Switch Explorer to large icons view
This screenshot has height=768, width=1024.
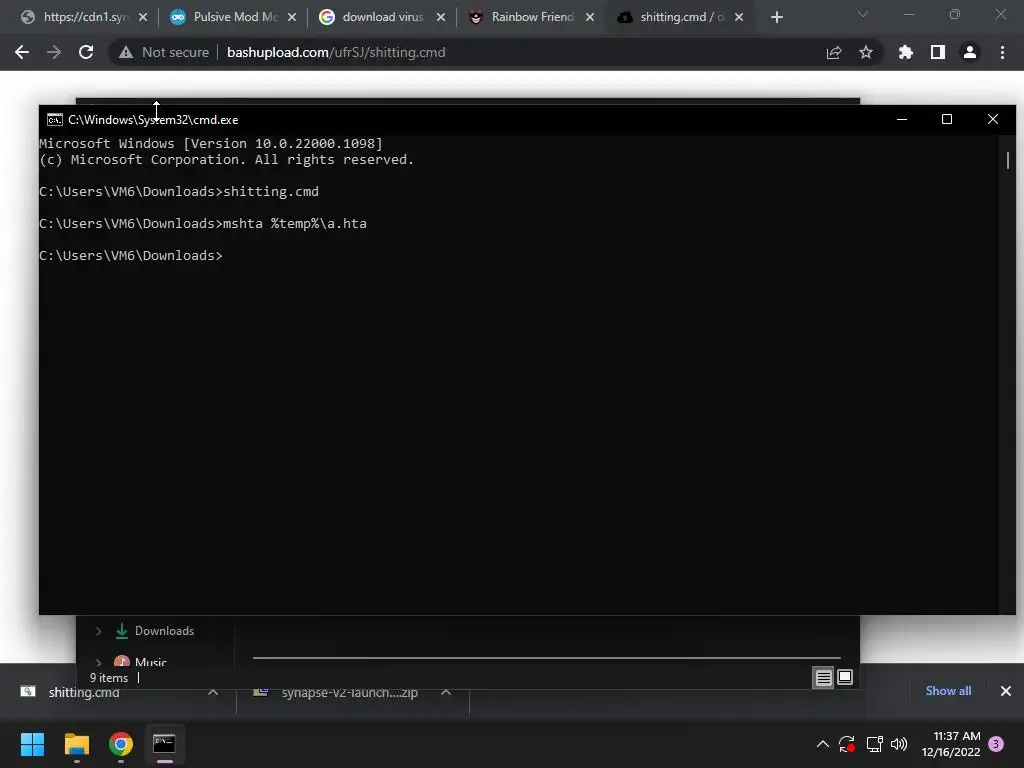pyautogui.click(x=845, y=677)
